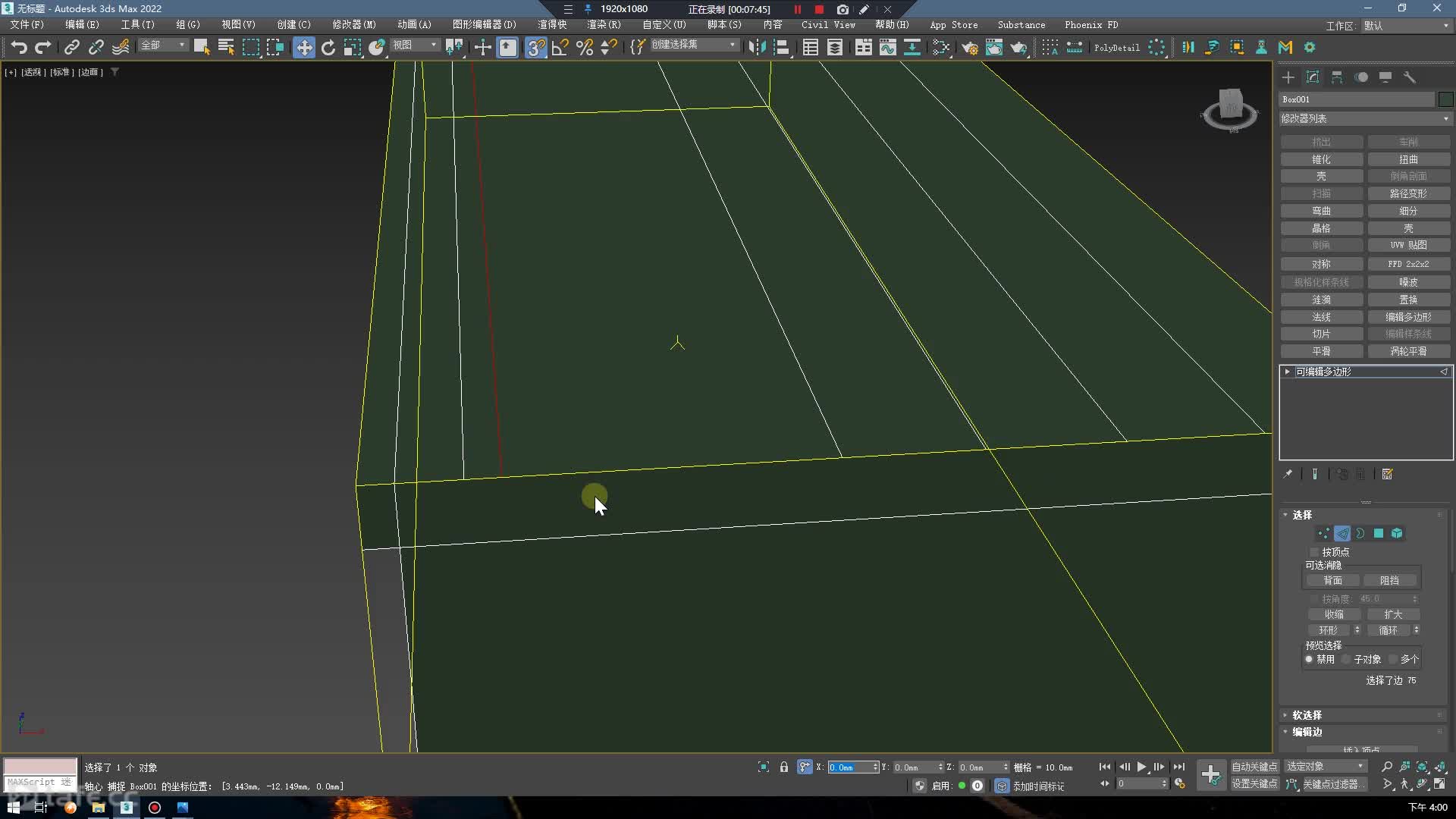Click the X coordinate input field
1456x819 pixels.
[x=849, y=767]
